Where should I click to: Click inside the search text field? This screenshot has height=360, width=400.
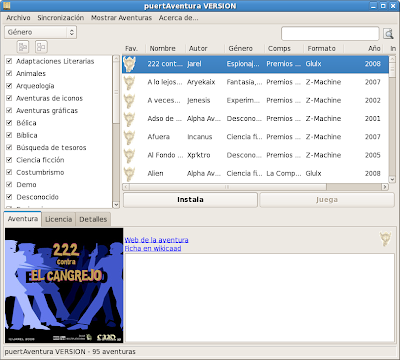tap(330, 34)
